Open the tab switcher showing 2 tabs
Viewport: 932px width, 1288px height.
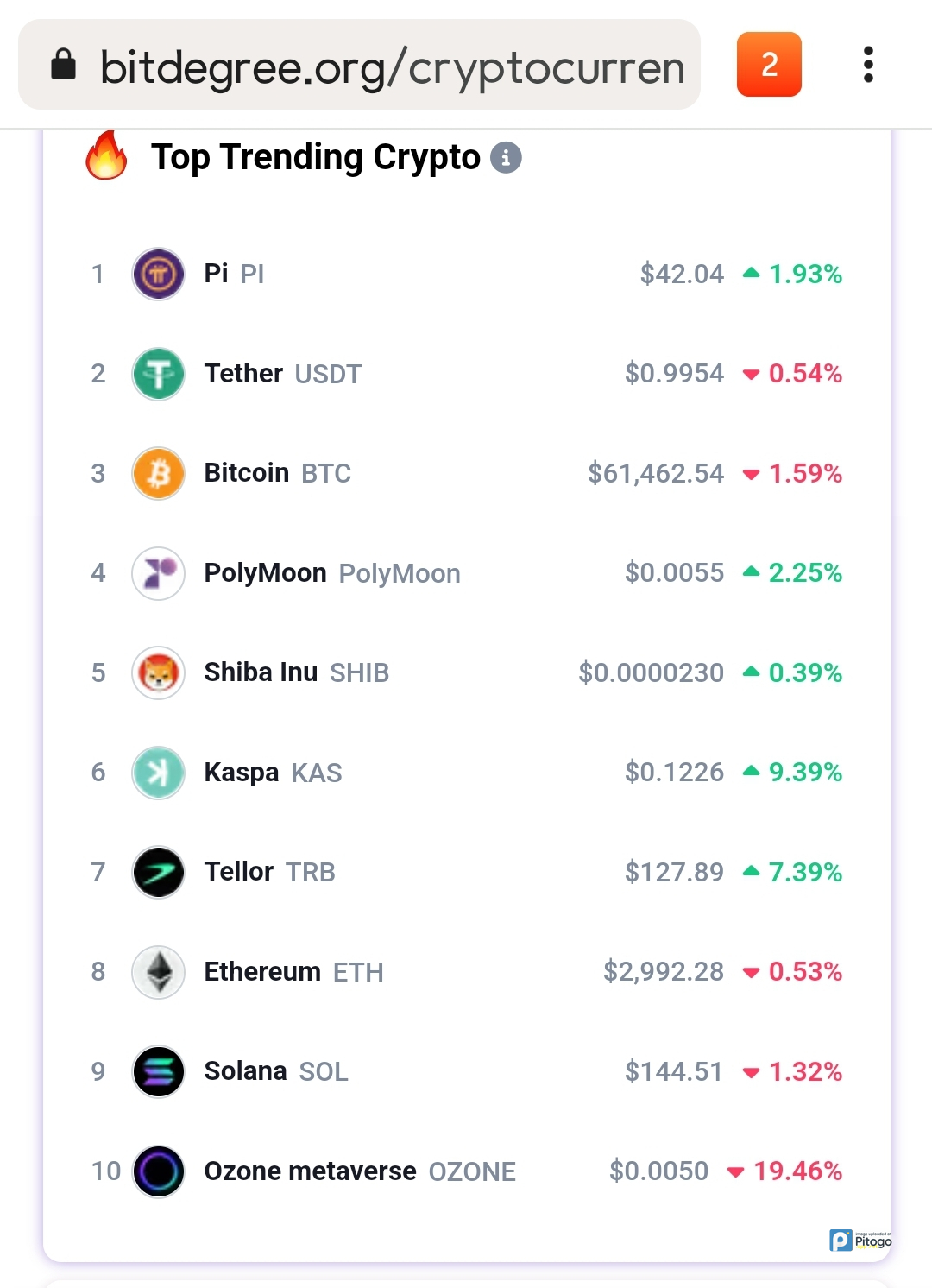[769, 65]
